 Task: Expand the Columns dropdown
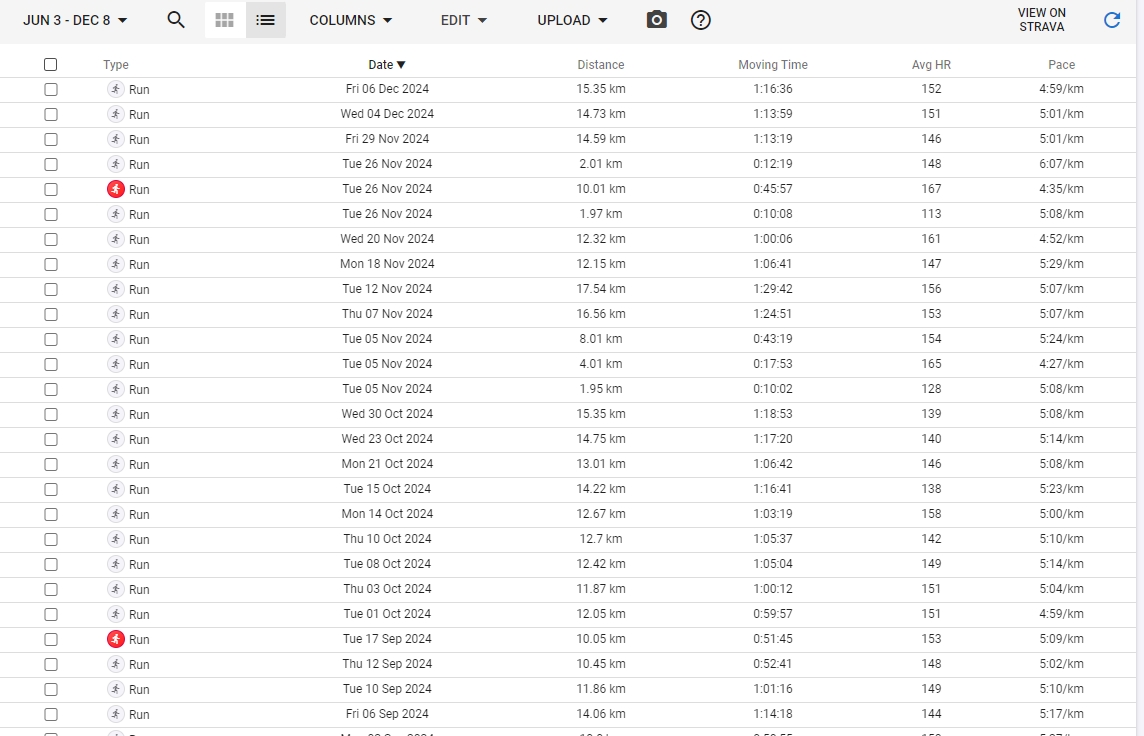[x=350, y=20]
